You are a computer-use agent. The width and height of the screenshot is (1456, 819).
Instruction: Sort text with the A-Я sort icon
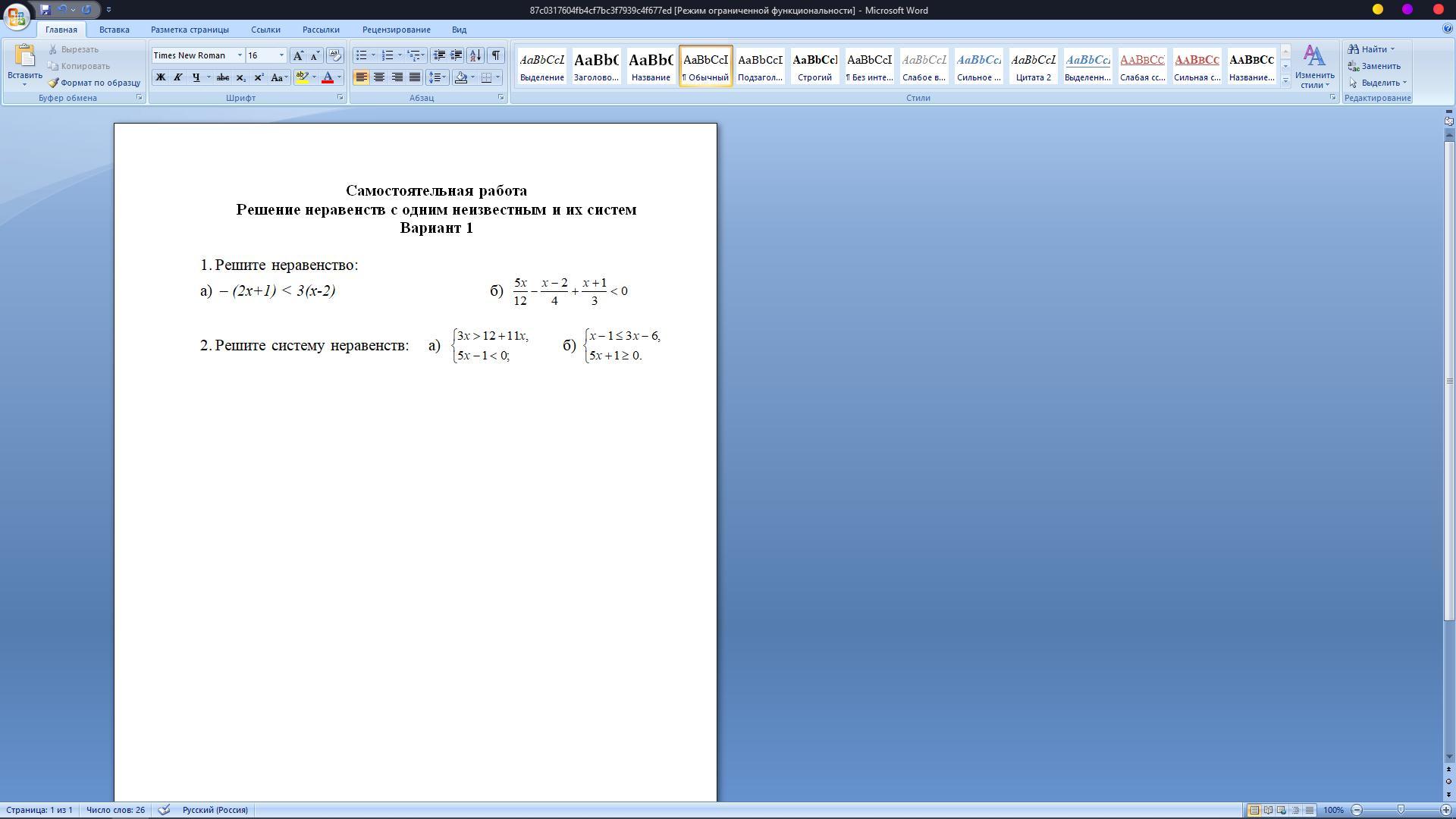coord(475,55)
